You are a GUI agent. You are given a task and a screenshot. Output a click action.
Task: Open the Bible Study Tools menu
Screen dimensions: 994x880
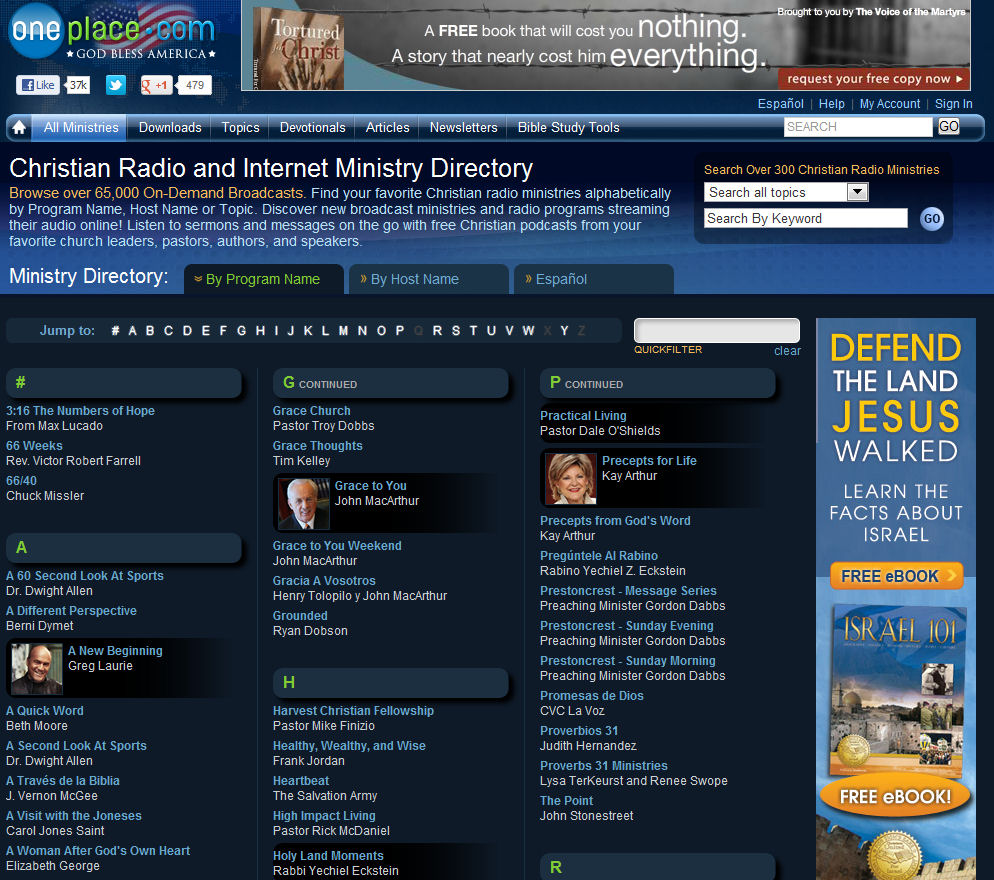[567, 128]
